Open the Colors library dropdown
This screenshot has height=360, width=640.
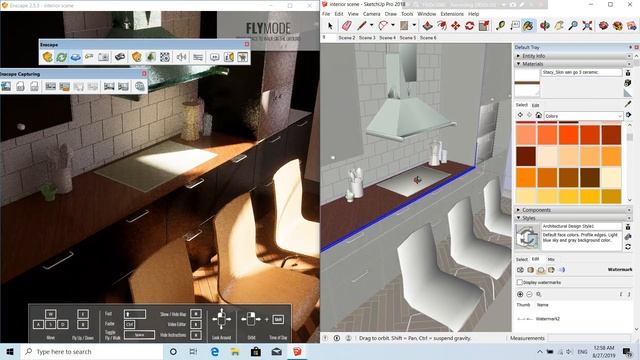(583, 116)
